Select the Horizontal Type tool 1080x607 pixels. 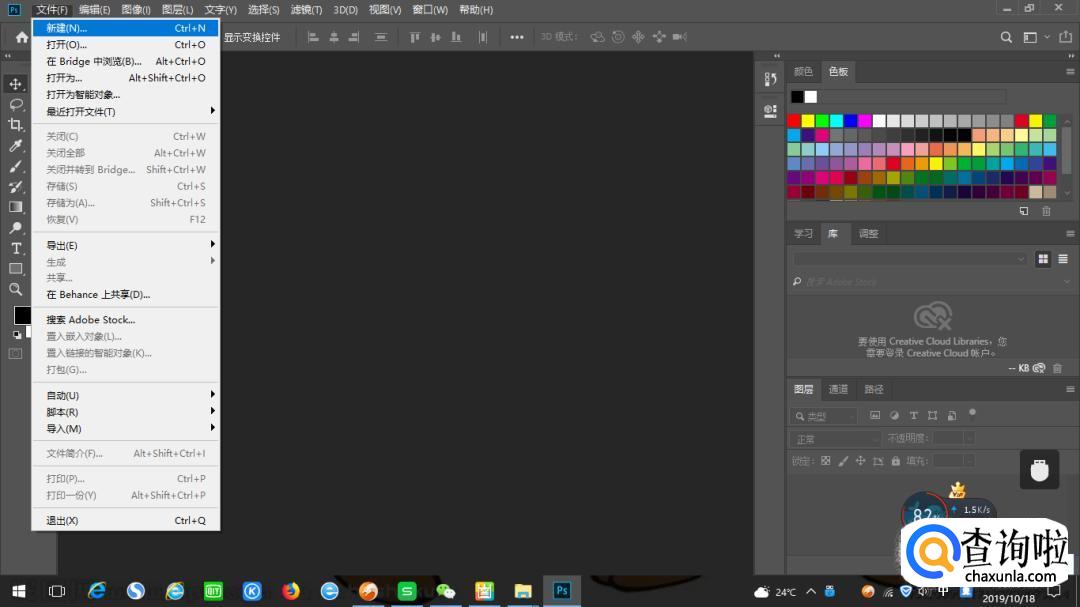pos(16,248)
